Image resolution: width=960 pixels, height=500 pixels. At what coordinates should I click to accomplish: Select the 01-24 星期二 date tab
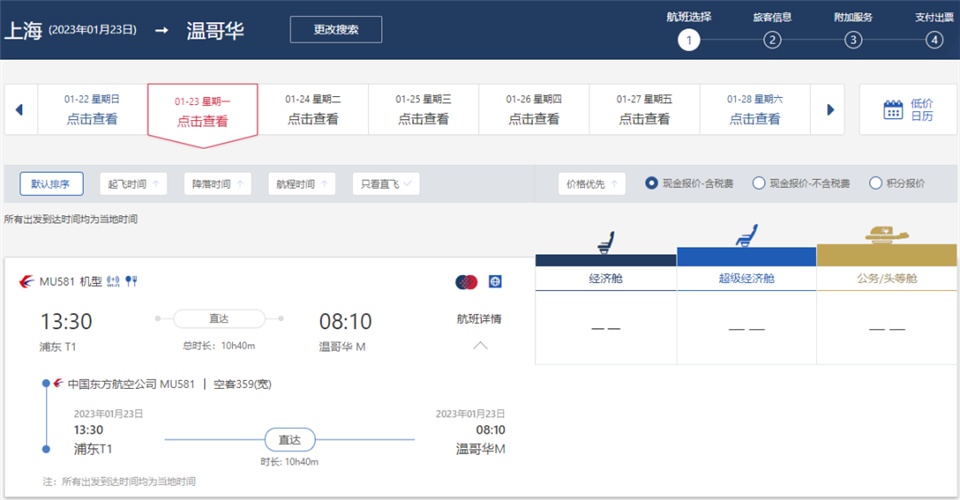(313, 110)
